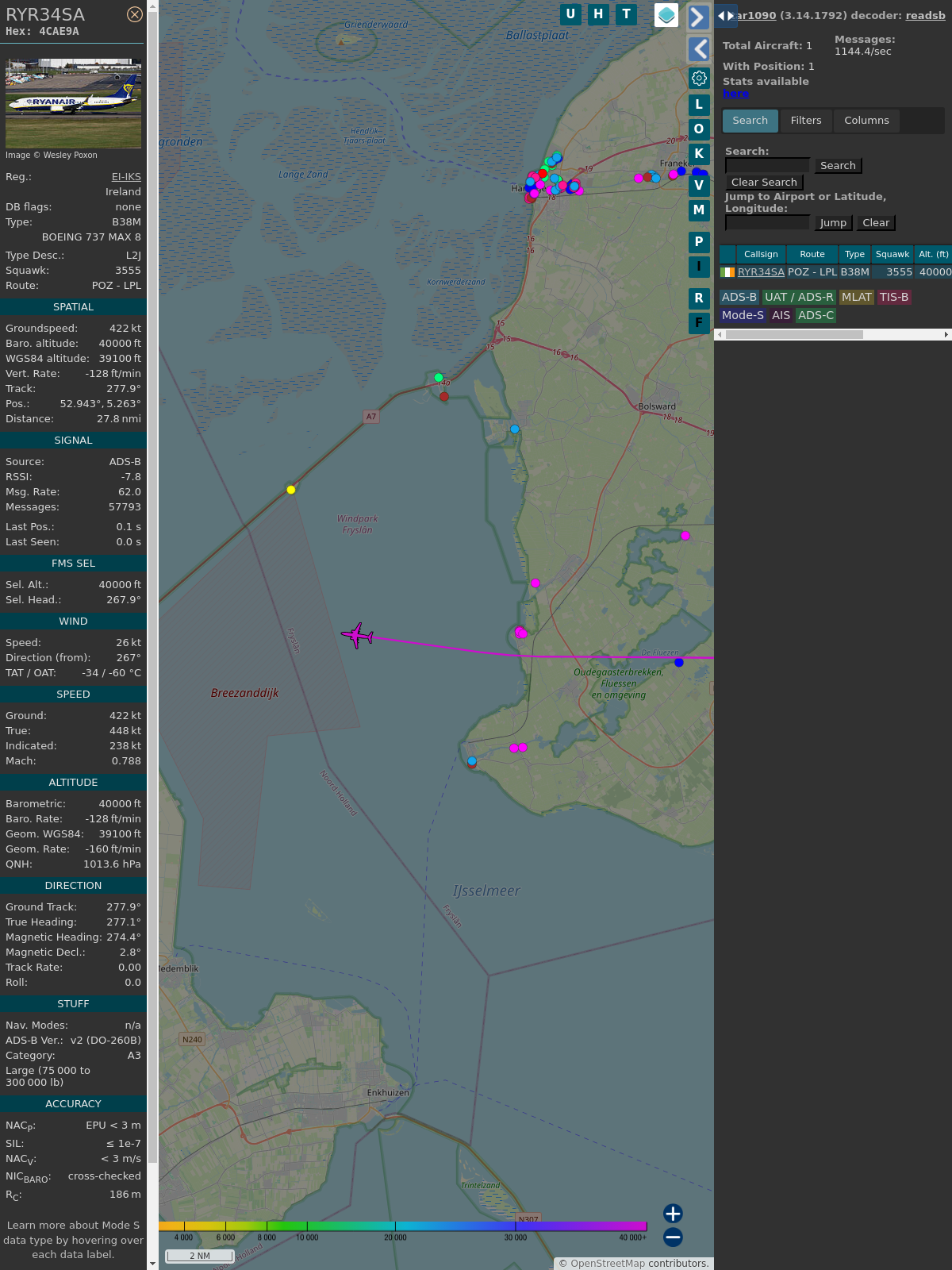Focus the Search text field
This screenshot has height=1270, width=952.
(x=767, y=165)
